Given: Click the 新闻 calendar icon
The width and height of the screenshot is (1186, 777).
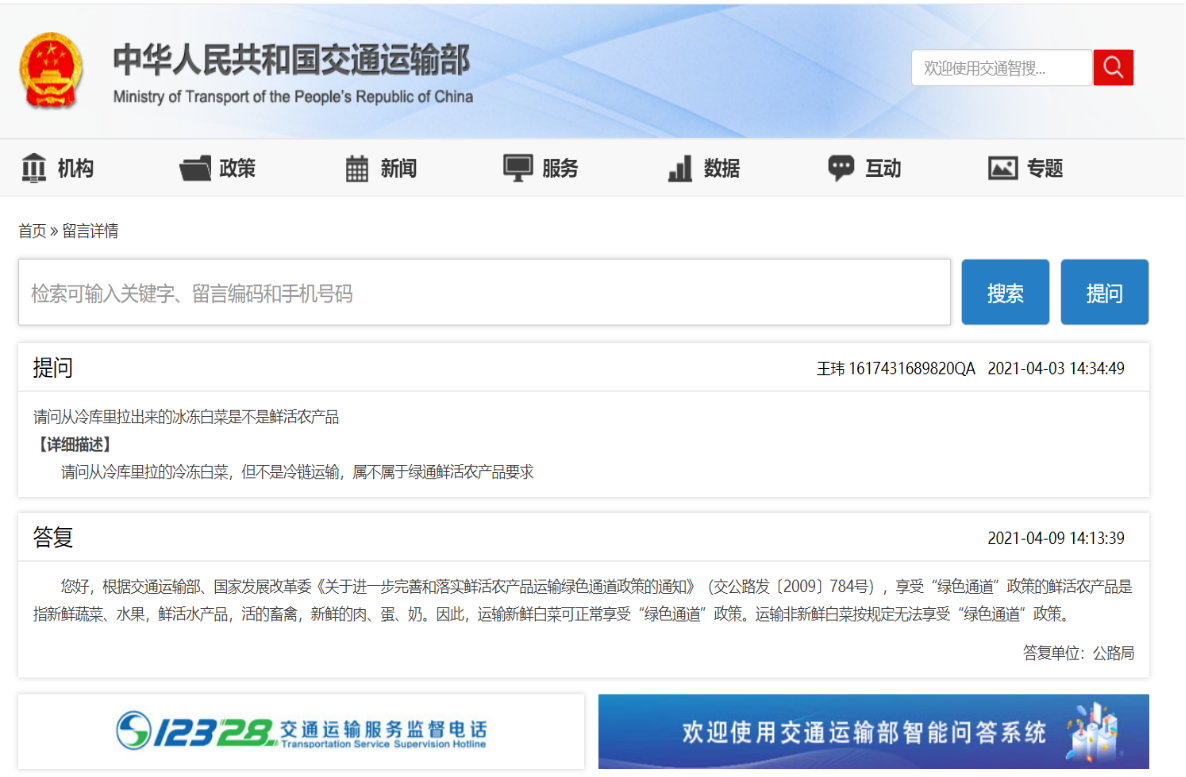Looking at the screenshot, I should point(357,169).
